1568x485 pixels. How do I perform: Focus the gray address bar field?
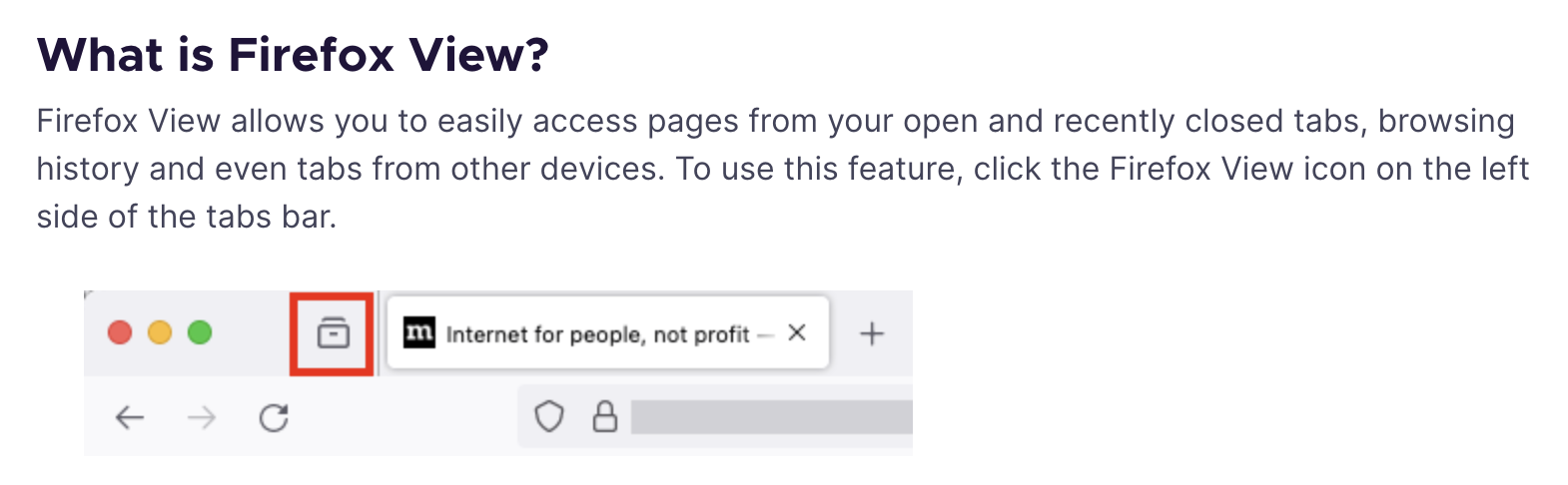click(772, 417)
